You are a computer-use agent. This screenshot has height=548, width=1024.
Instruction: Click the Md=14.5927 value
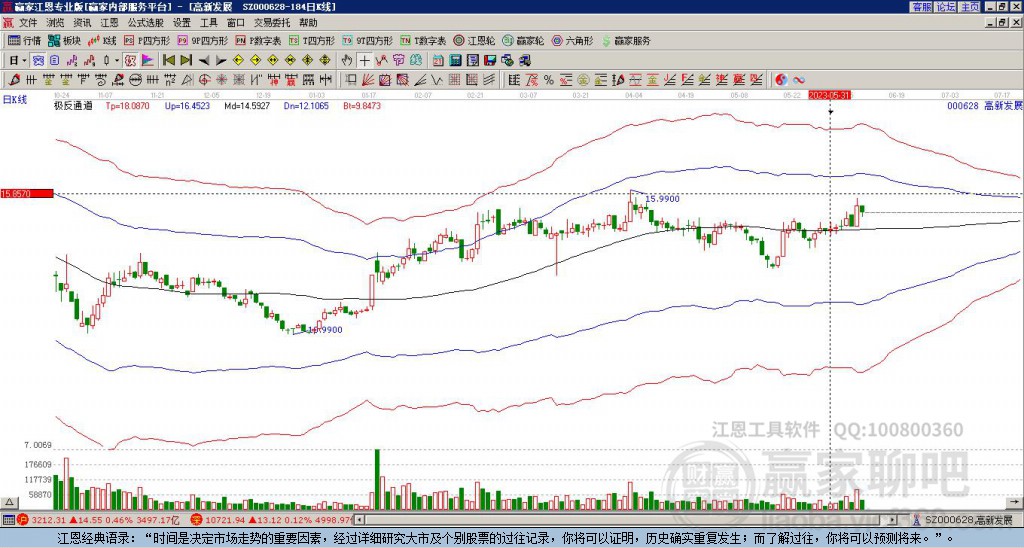click(246, 105)
